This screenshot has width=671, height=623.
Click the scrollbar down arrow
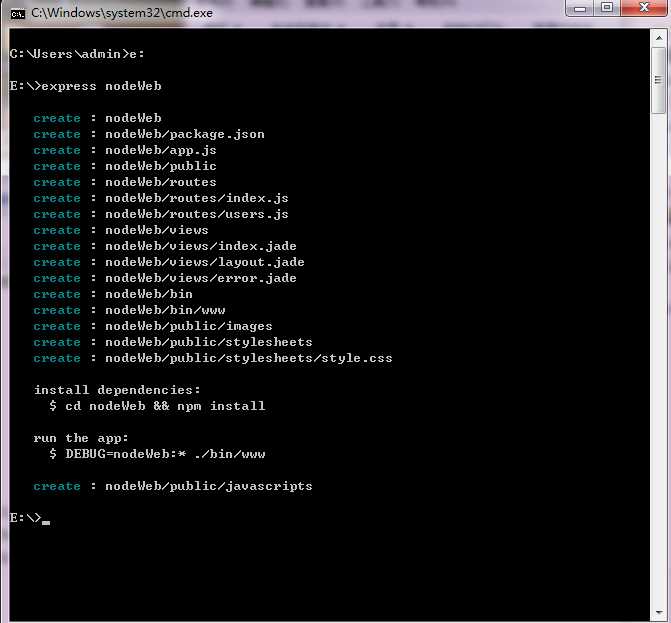[659, 614]
